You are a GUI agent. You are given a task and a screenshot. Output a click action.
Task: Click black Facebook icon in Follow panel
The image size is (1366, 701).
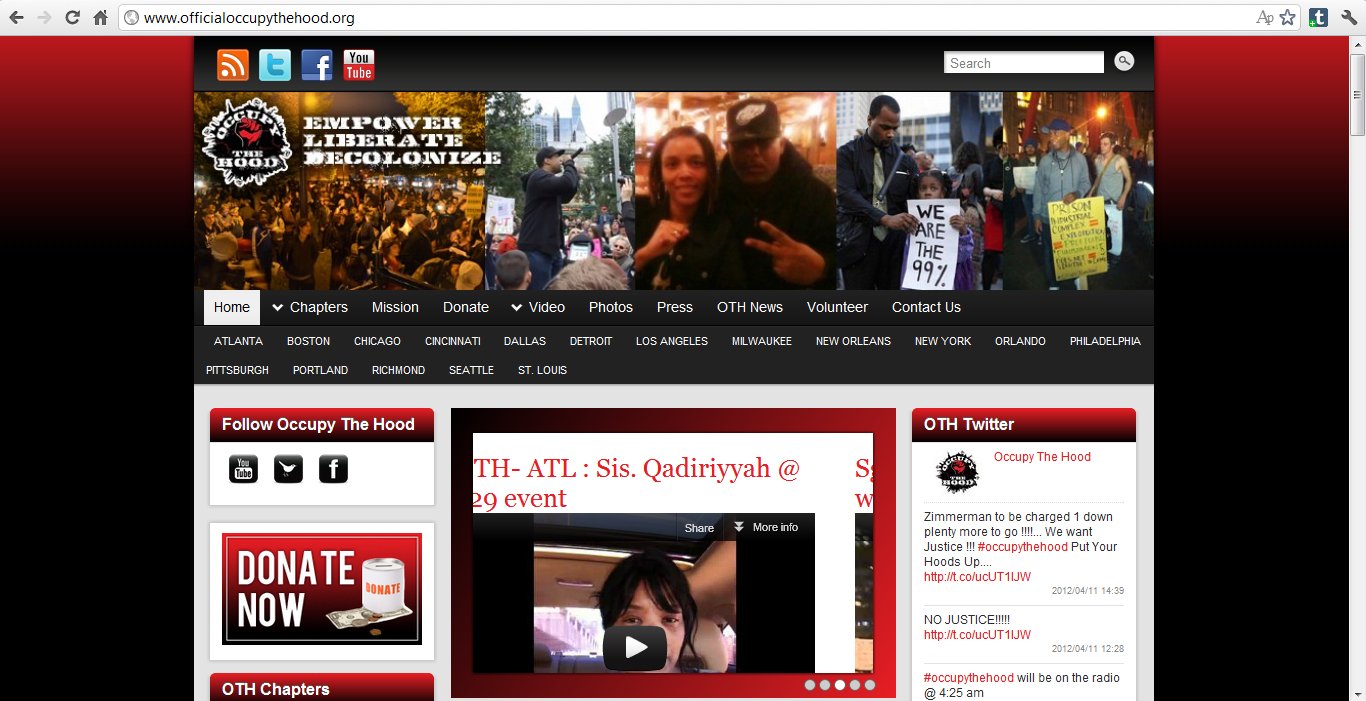point(333,468)
